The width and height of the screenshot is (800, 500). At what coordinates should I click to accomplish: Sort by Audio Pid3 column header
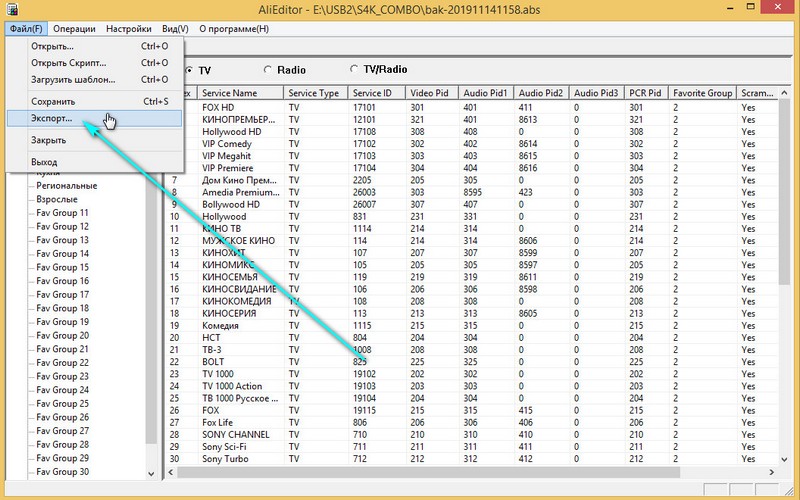pyautogui.click(x=596, y=93)
